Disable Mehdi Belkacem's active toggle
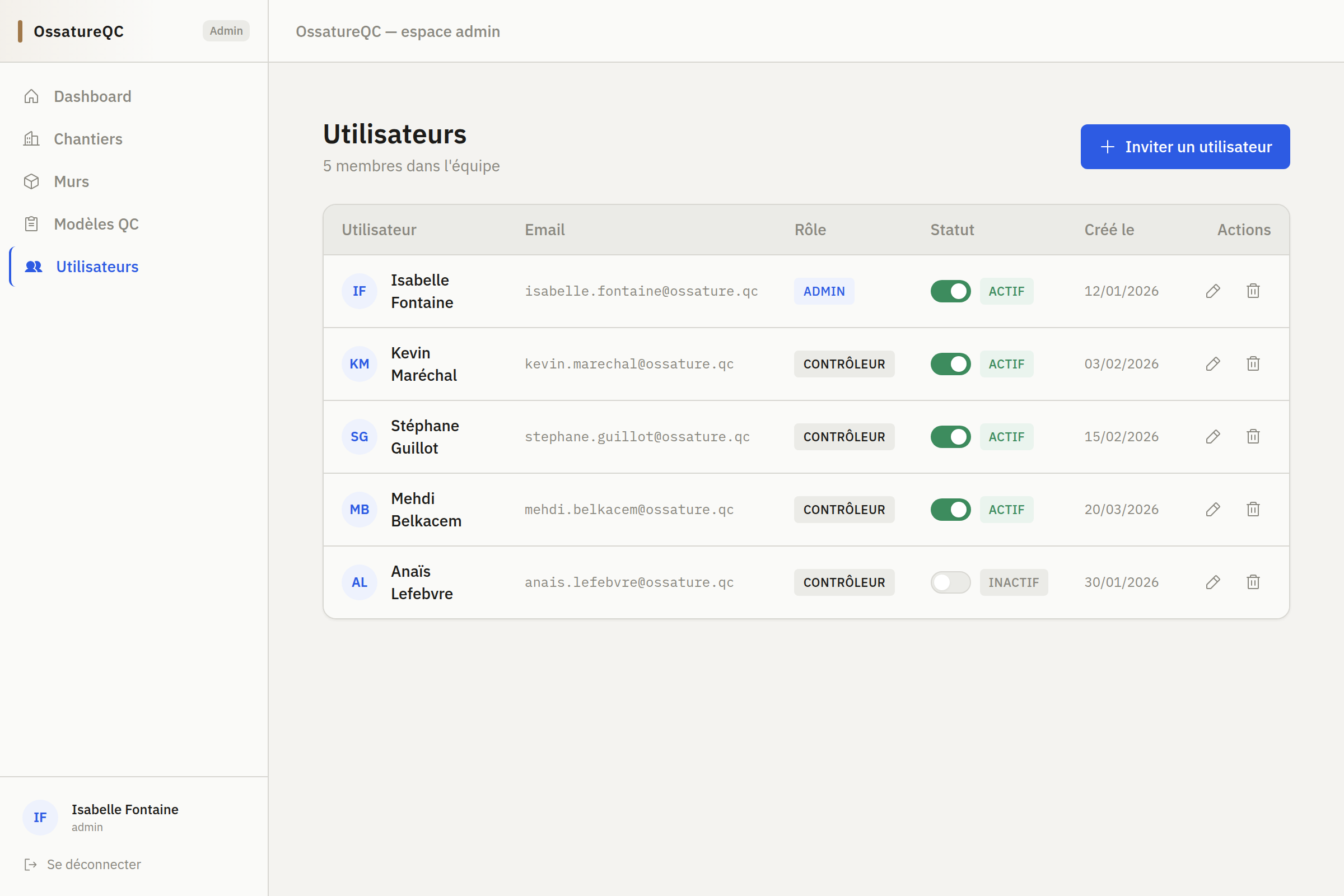The height and width of the screenshot is (896, 1344). point(950,509)
